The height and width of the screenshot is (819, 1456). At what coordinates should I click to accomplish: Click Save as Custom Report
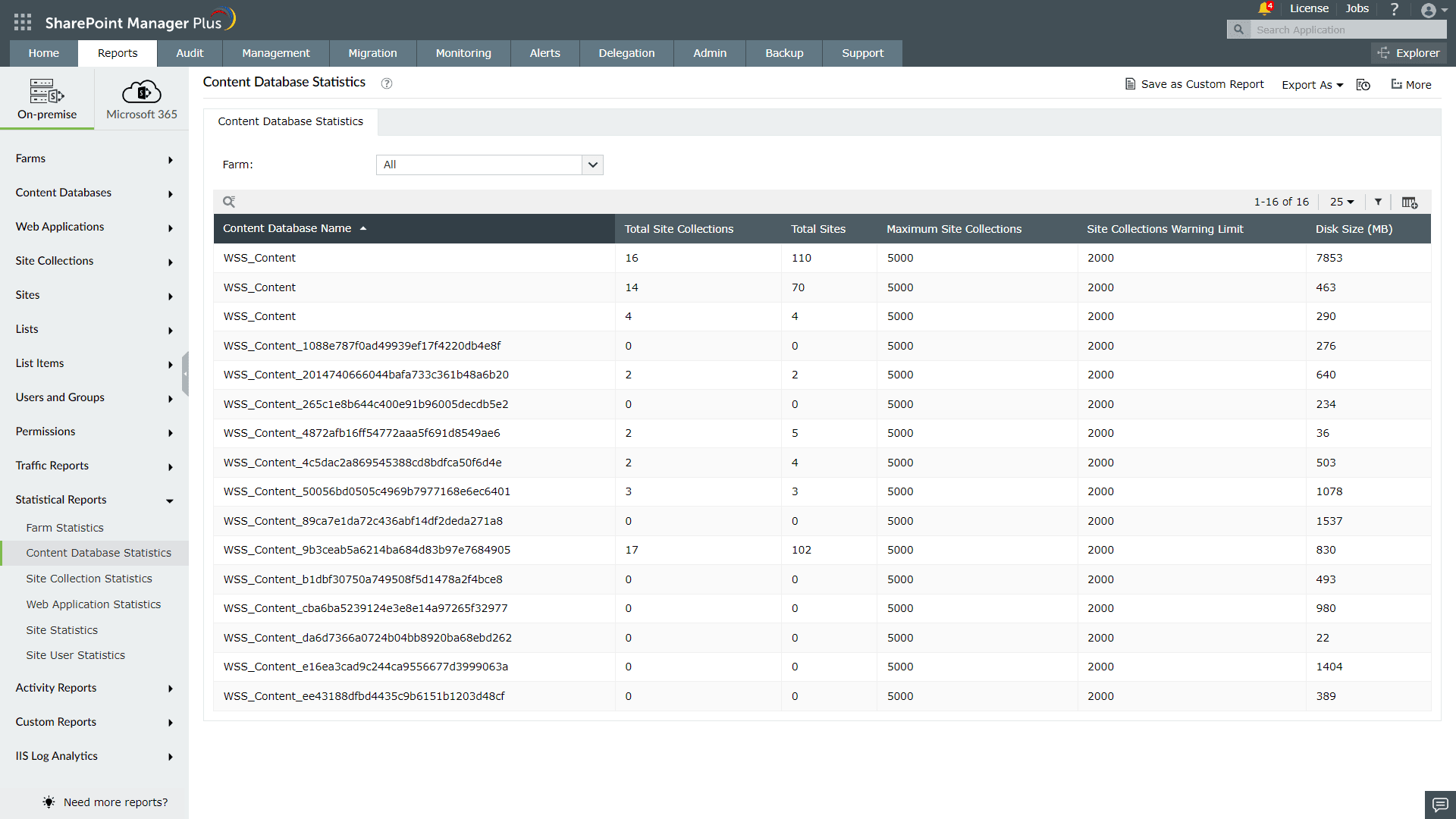click(x=1194, y=84)
